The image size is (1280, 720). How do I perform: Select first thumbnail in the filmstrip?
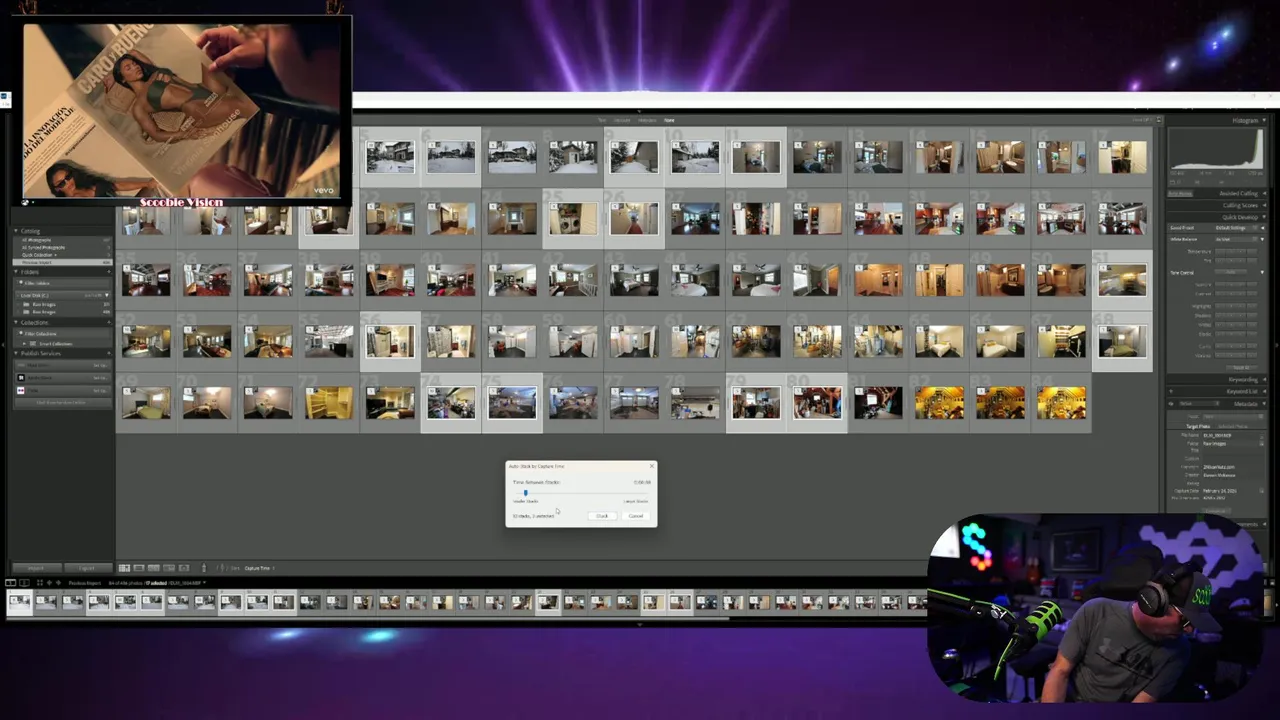tap(19, 601)
